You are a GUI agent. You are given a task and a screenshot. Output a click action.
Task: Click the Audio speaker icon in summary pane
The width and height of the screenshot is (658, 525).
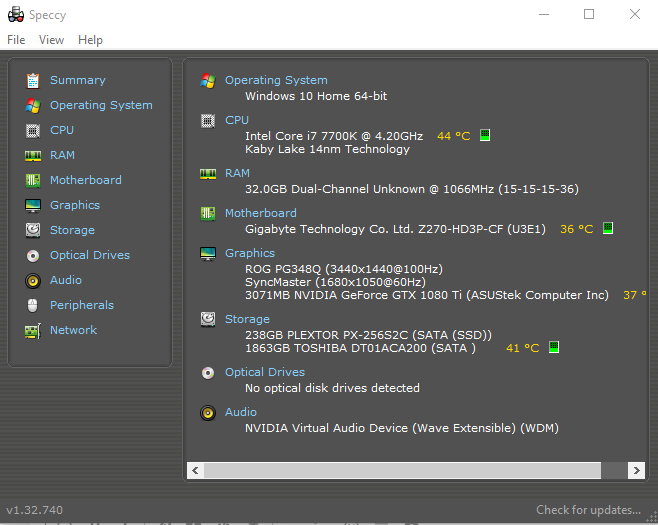(x=208, y=413)
